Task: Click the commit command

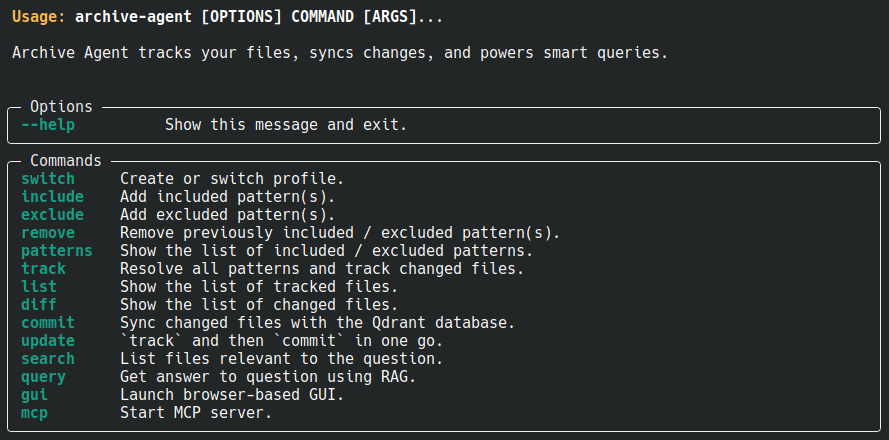Action: click(48, 323)
